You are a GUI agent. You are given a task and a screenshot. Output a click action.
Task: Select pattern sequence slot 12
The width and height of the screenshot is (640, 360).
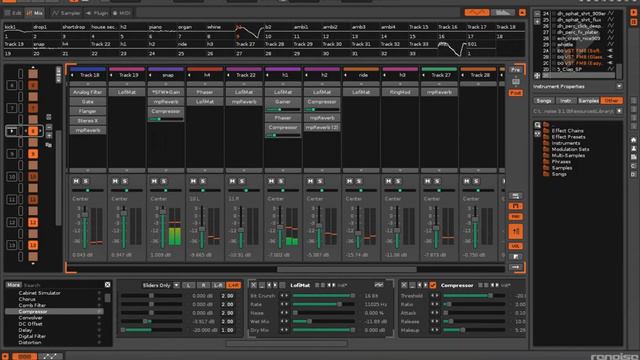point(33,222)
